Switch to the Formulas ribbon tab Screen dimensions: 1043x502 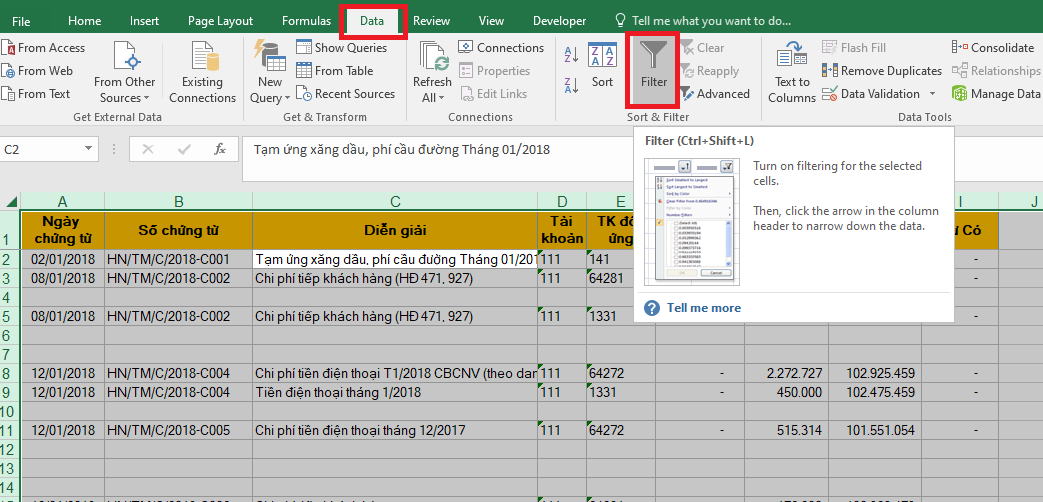click(307, 20)
